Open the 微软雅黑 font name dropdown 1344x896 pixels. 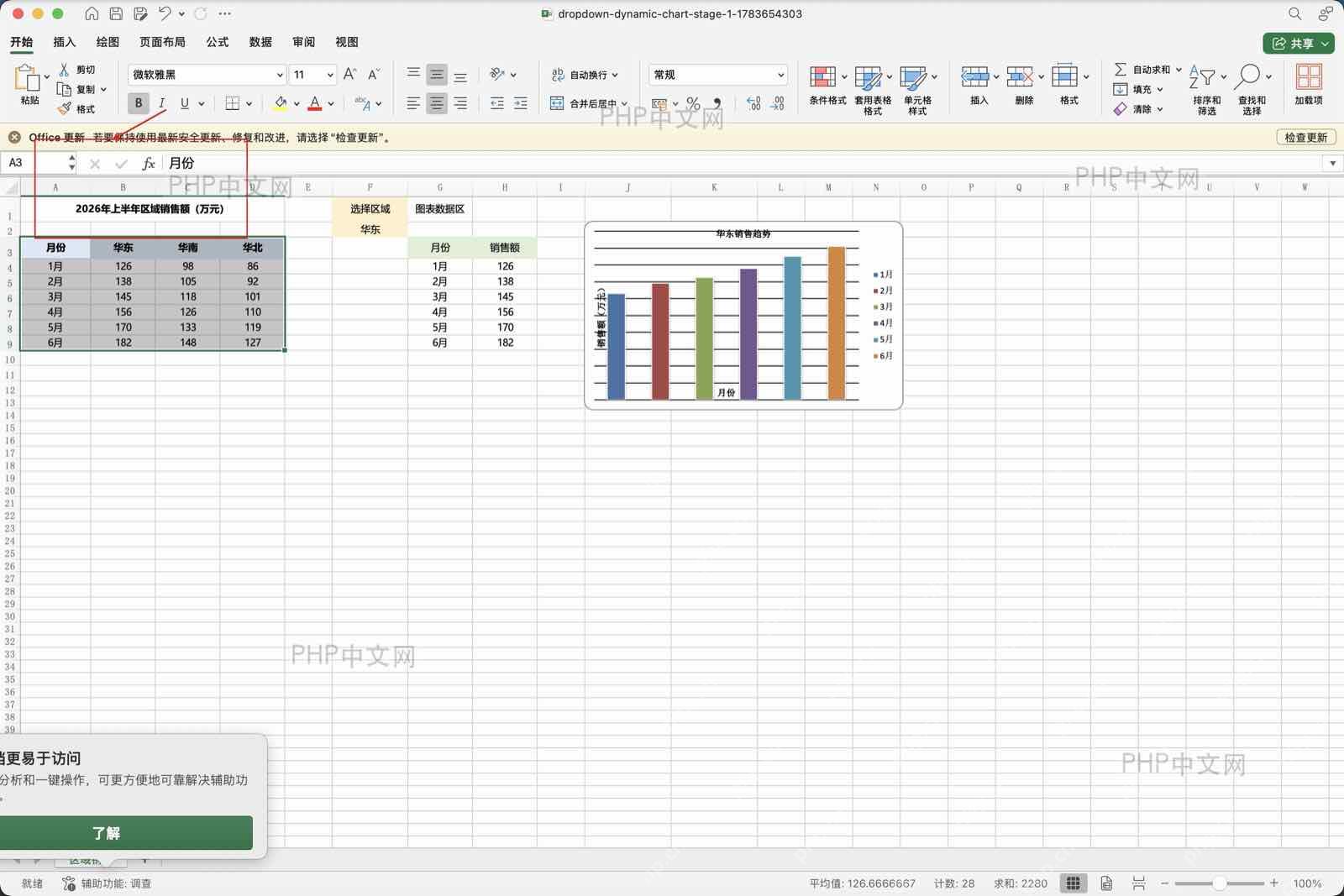(x=280, y=75)
